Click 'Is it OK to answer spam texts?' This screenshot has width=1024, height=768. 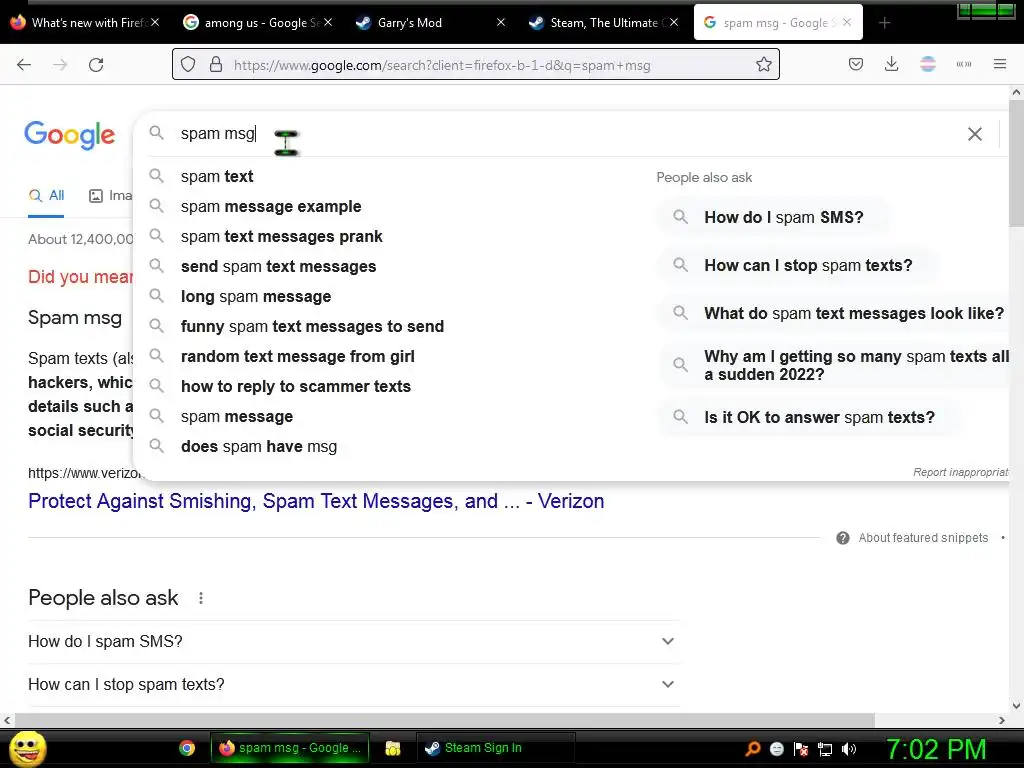(x=810, y=417)
